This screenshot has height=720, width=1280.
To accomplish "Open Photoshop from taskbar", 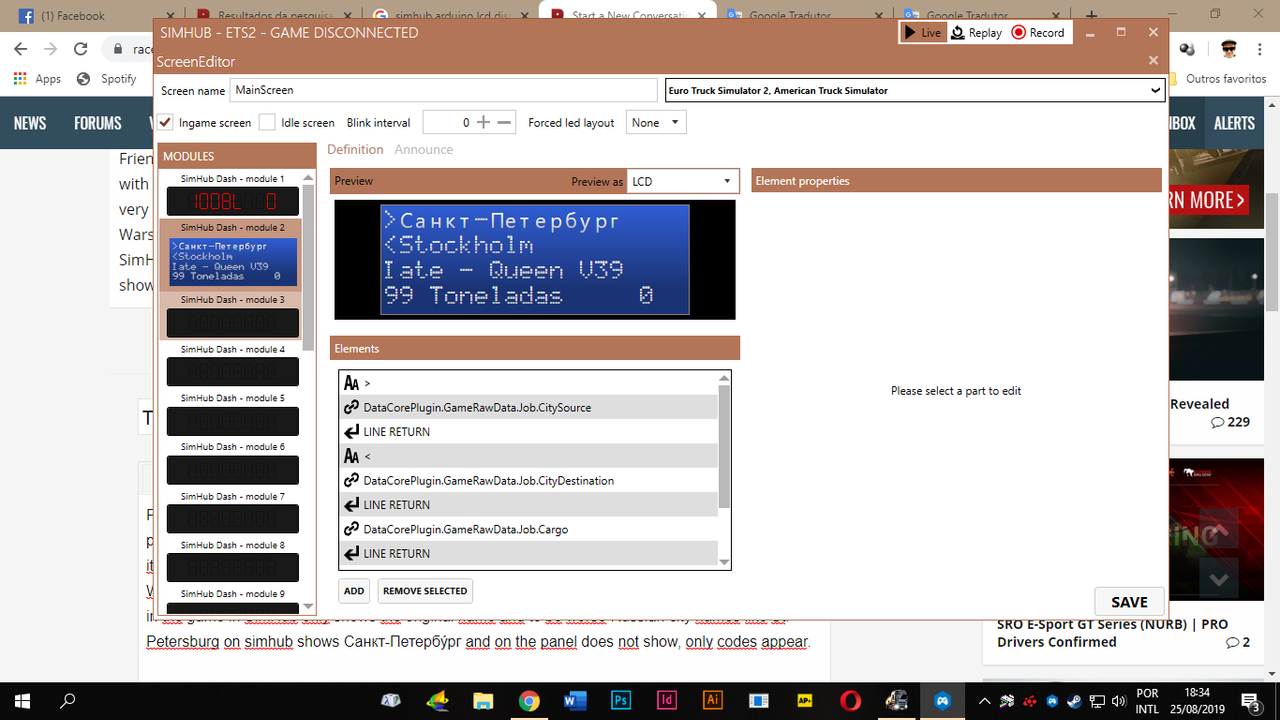I will tap(621, 700).
